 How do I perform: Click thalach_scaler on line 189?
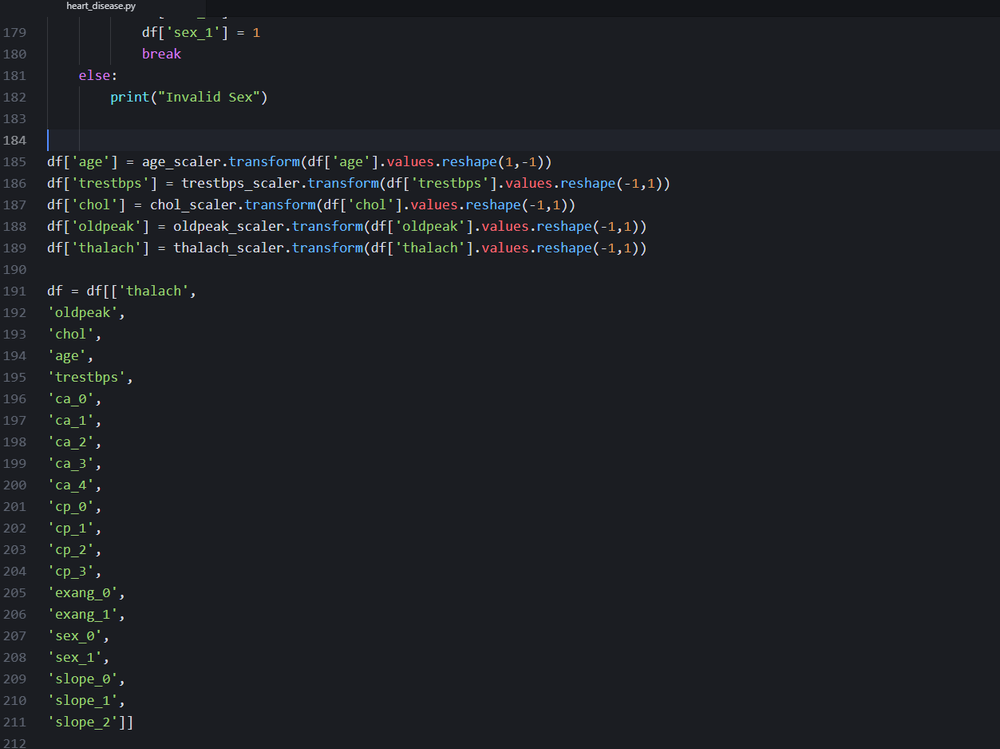[x=228, y=248]
